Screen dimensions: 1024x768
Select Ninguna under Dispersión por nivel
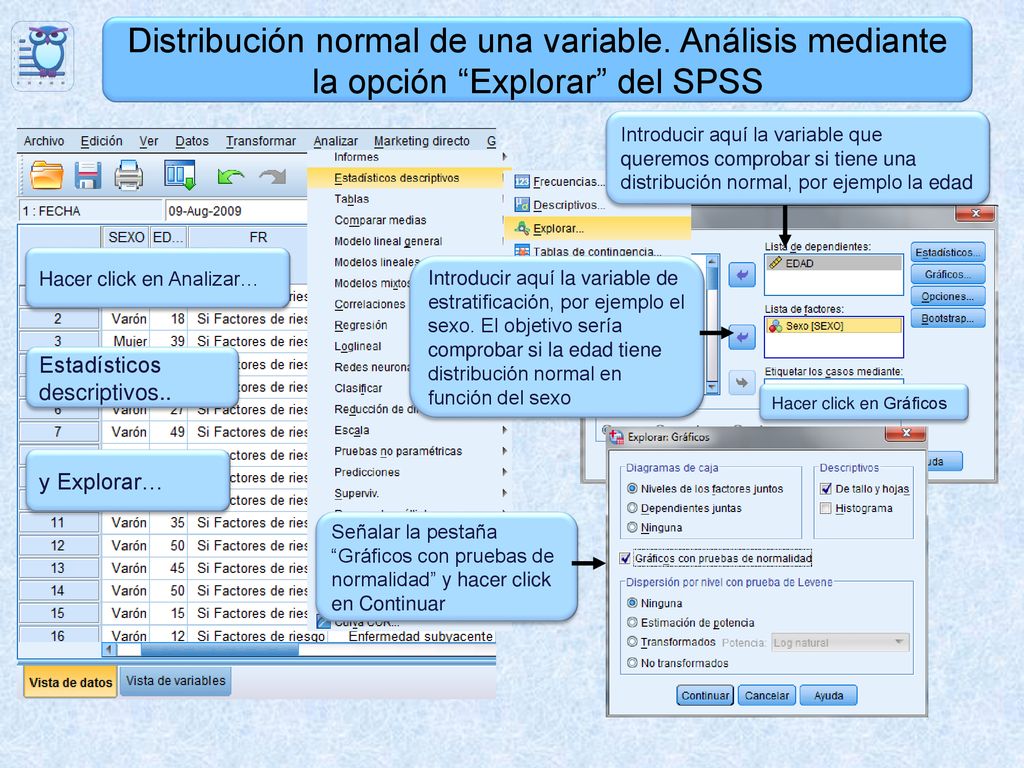click(x=632, y=603)
